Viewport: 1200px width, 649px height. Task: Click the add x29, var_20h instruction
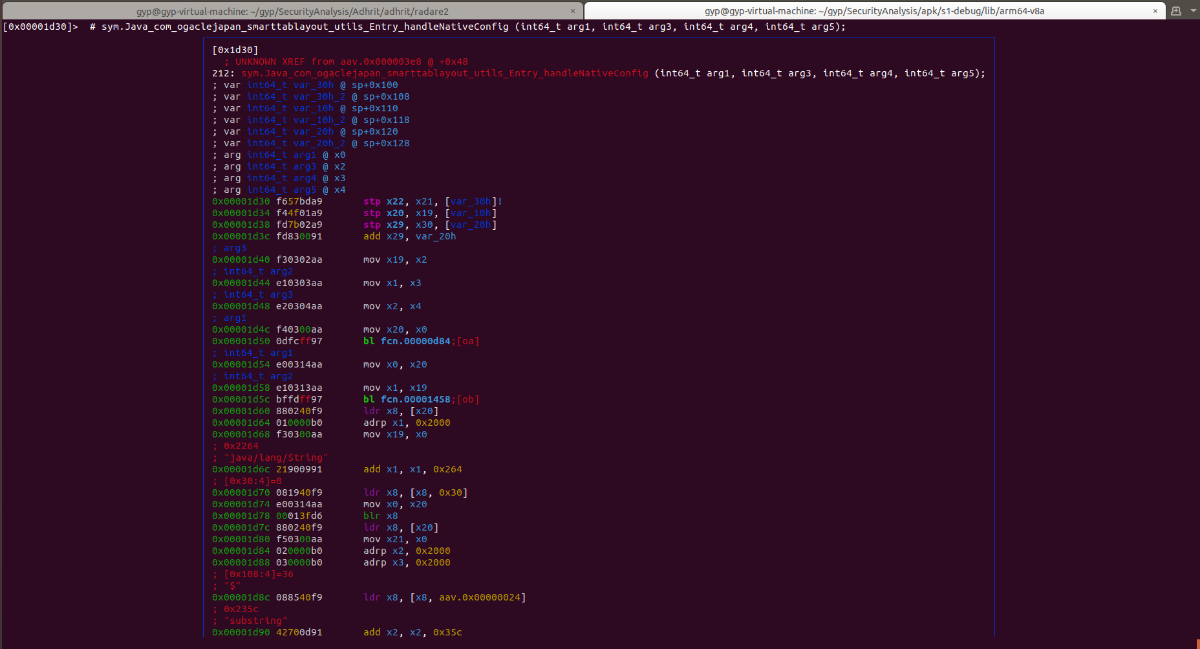410,236
